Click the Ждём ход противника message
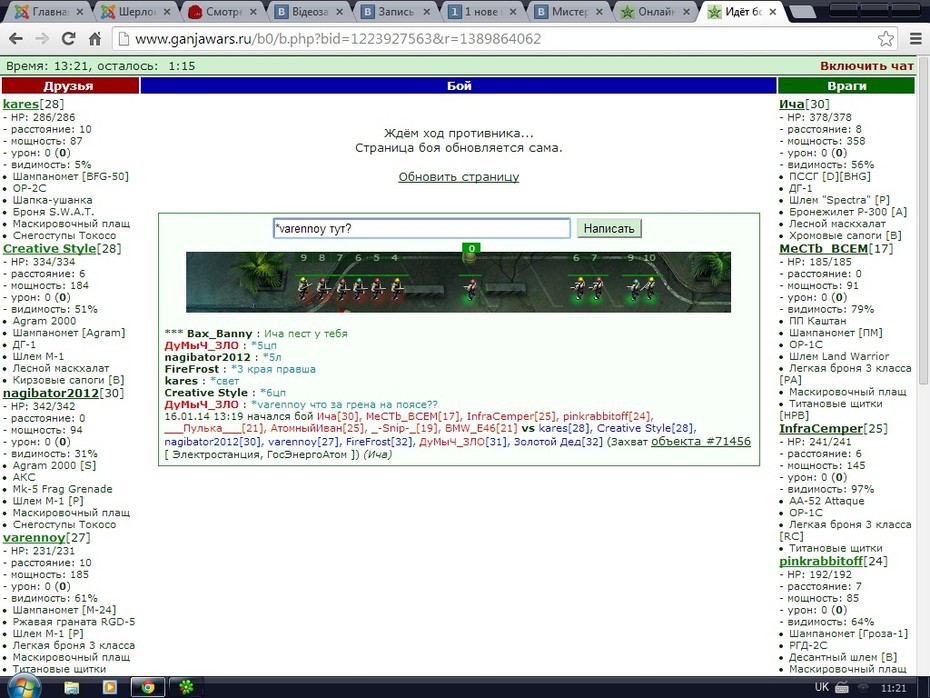Screen dimensions: 930x698 (458, 133)
